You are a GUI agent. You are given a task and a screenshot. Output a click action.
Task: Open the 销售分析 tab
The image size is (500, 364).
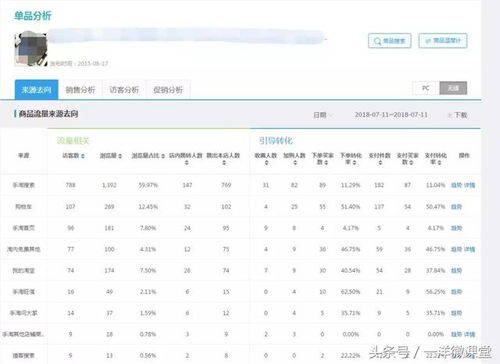click(x=80, y=90)
